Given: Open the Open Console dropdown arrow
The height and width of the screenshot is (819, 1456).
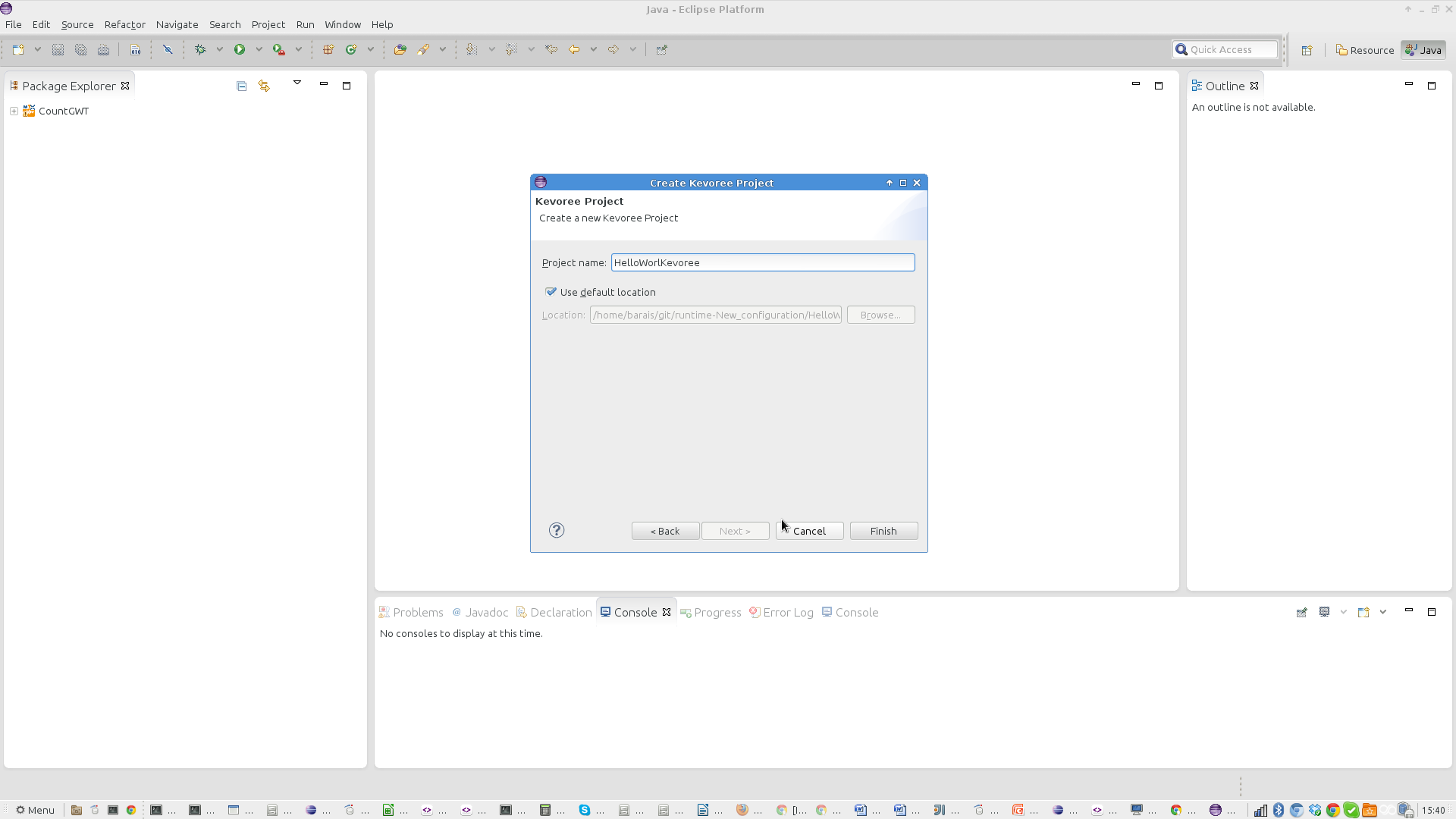Looking at the screenshot, I should [x=1382, y=612].
